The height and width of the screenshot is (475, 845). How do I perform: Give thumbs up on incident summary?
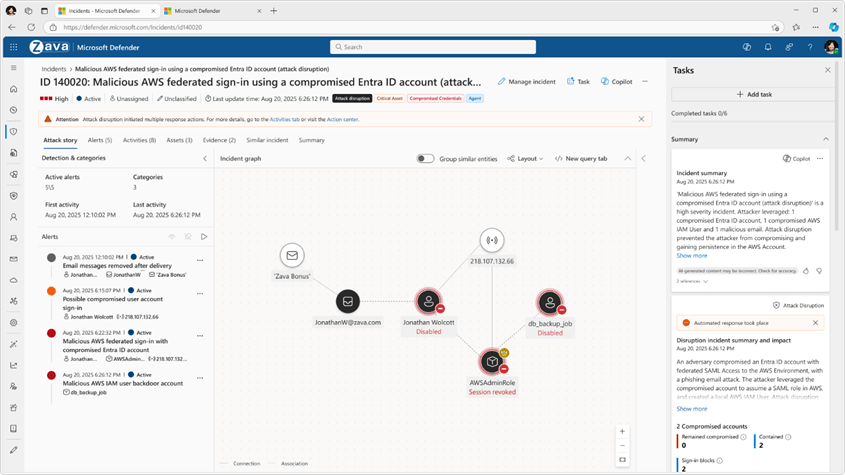pyautogui.click(x=806, y=271)
